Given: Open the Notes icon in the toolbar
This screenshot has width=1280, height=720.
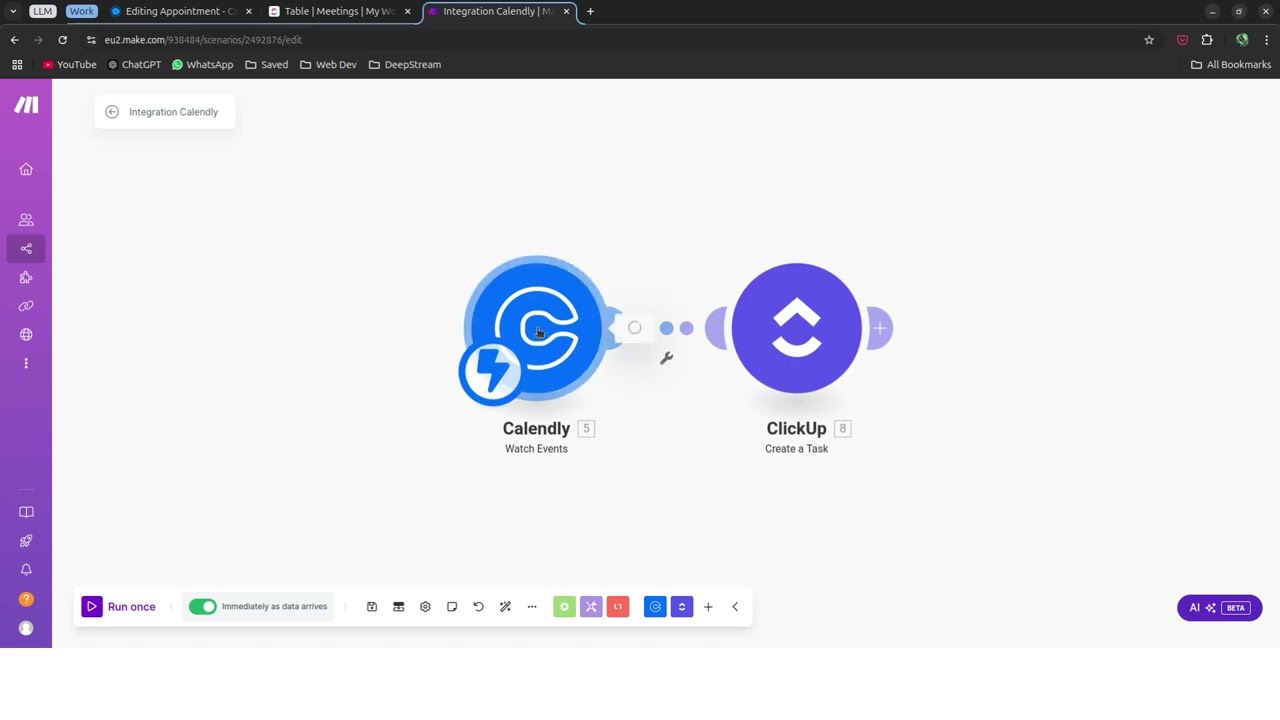Looking at the screenshot, I should [452, 607].
